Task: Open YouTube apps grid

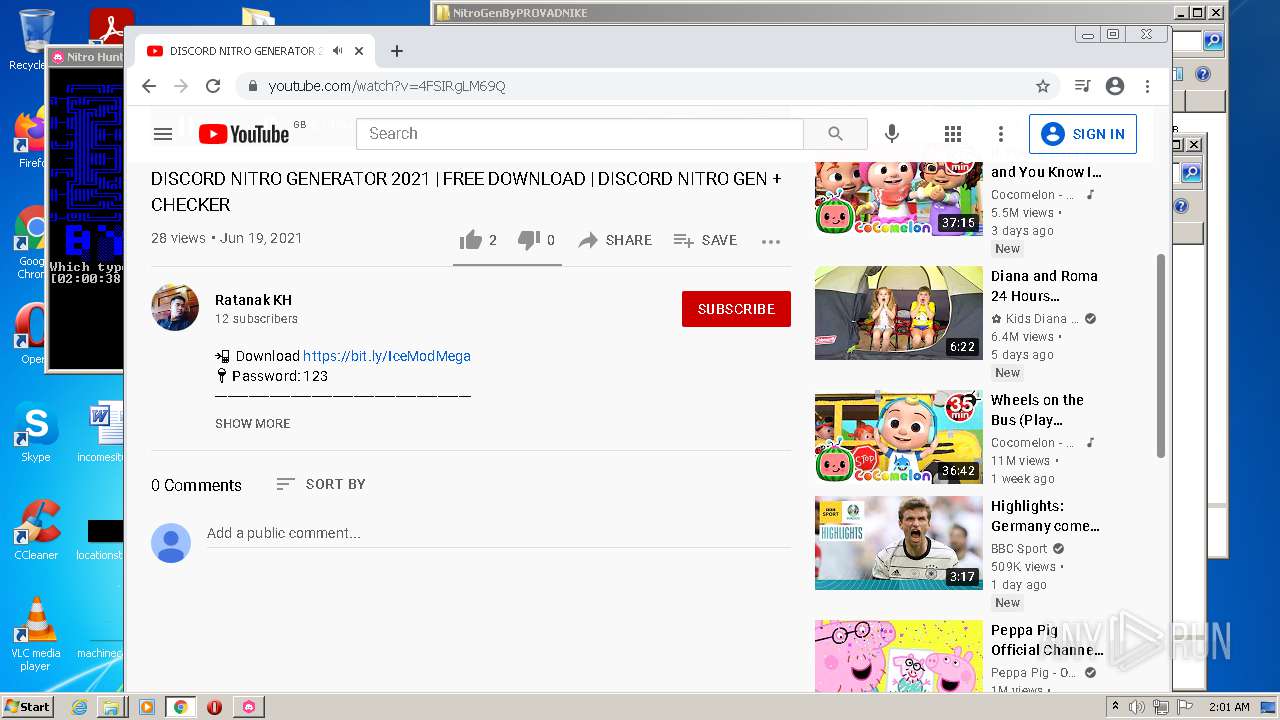Action: click(953, 134)
